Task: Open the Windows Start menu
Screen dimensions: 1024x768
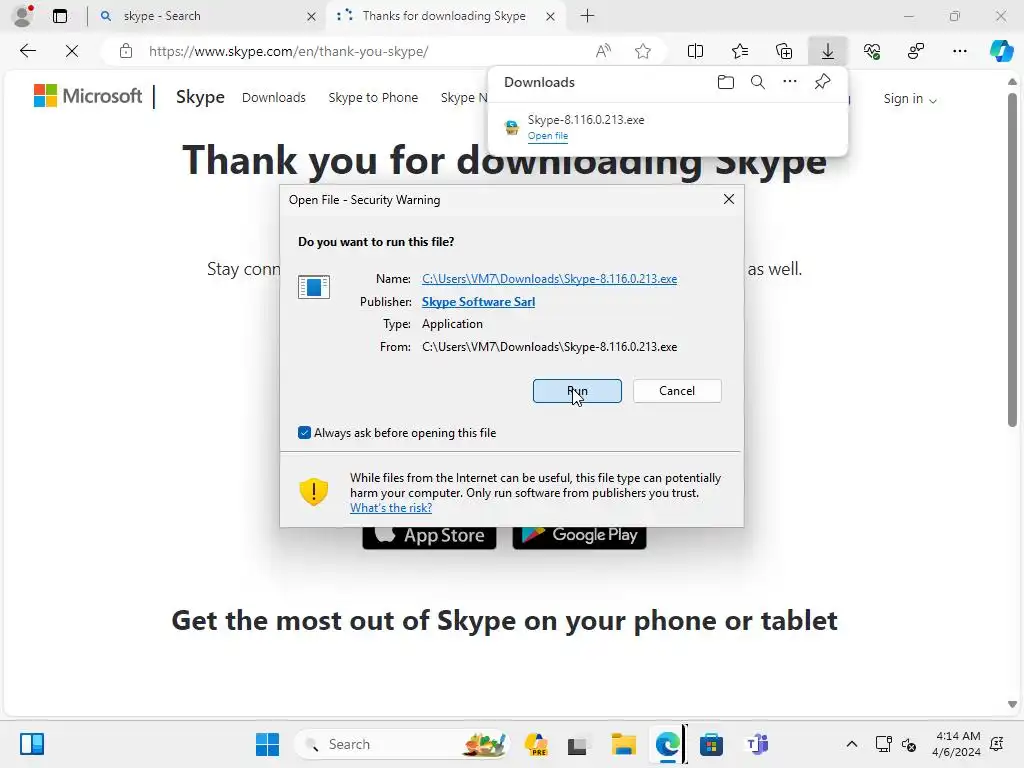Action: [x=267, y=744]
